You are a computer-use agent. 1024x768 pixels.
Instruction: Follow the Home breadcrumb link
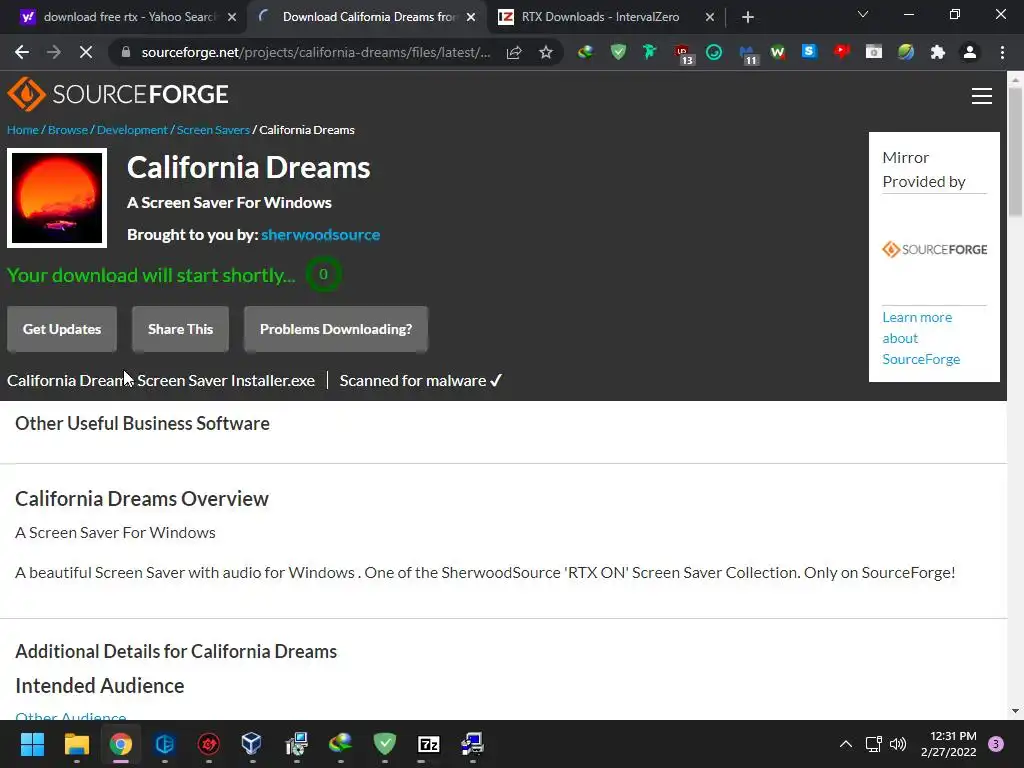[22, 129]
